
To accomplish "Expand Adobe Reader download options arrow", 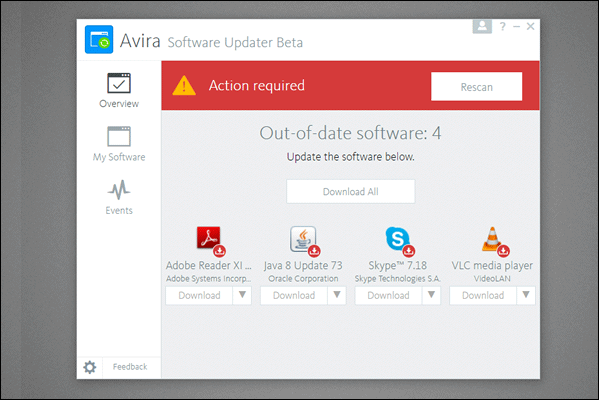I will point(242,295).
